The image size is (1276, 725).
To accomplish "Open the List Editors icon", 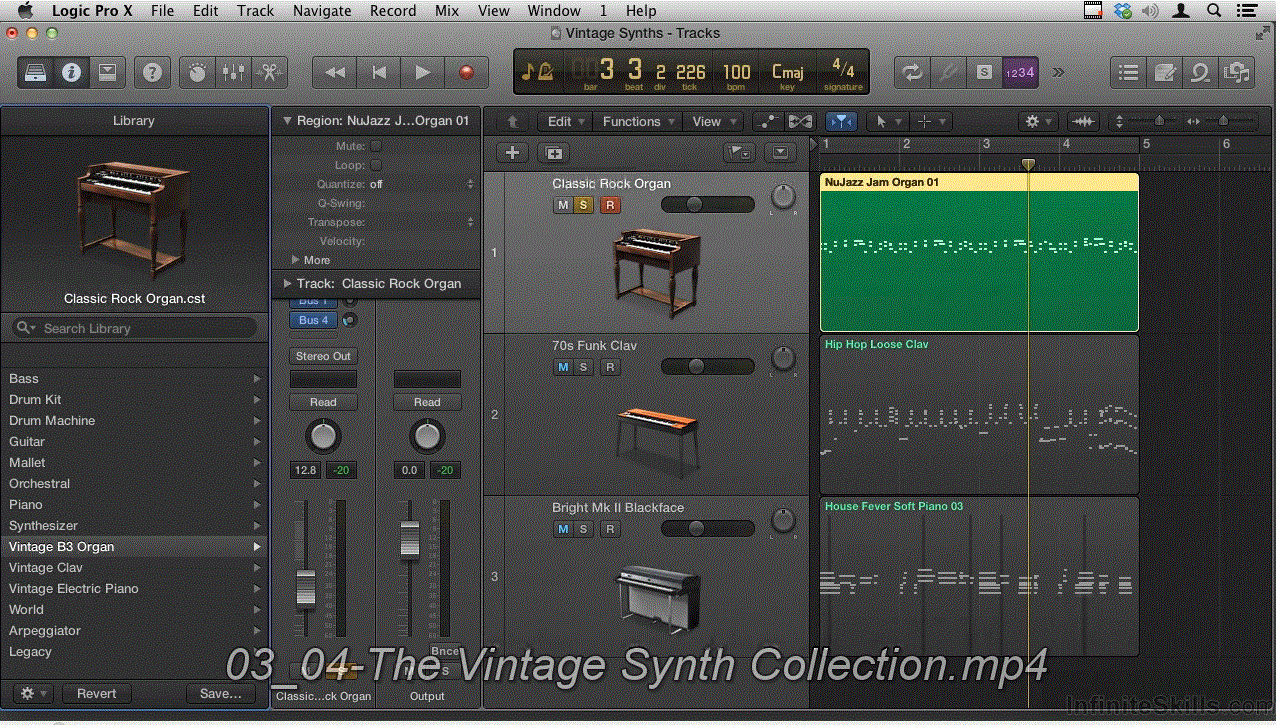I will (1128, 72).
